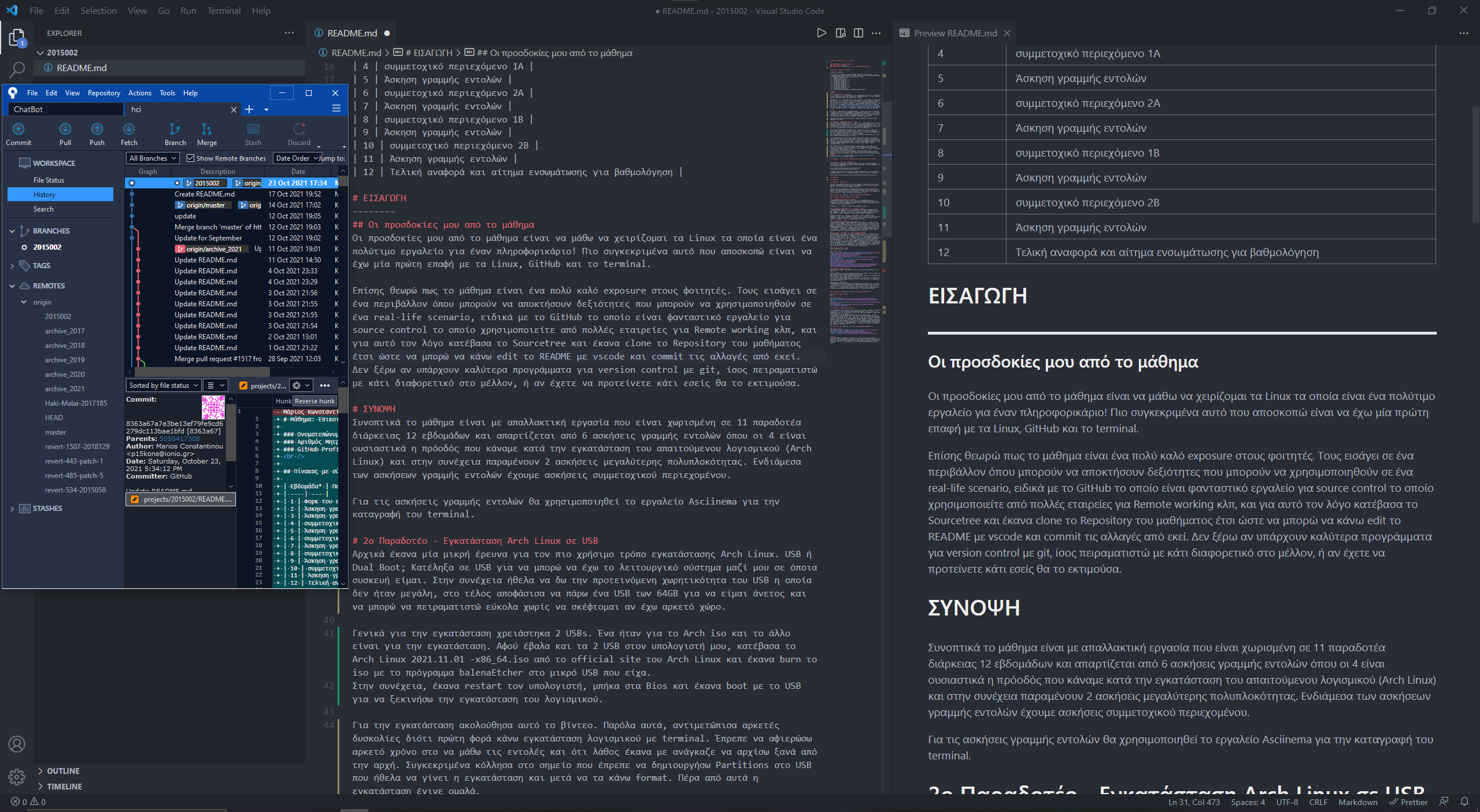Click the errors and warnings status indicator
This screenshot has height=812, width=1480.
28,802
